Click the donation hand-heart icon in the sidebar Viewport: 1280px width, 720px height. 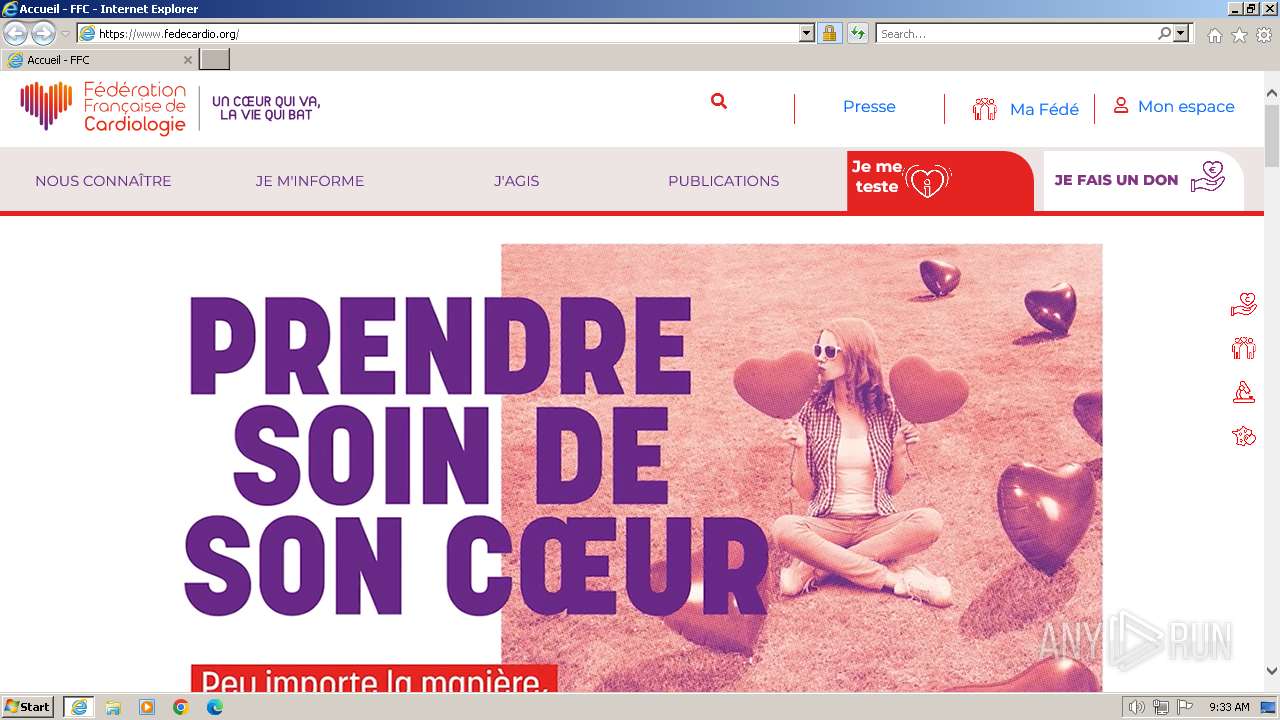(x=1243, y=304)
